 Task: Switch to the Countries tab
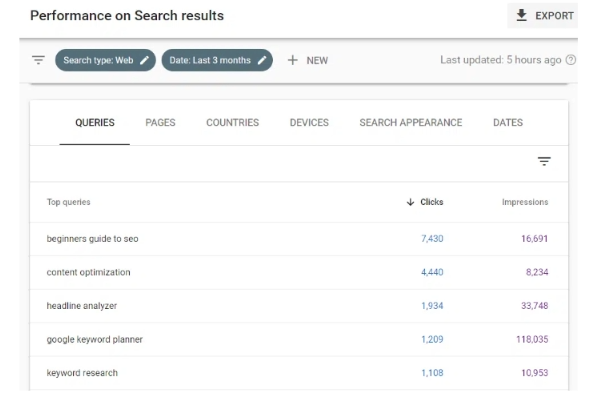click(232, 123)
